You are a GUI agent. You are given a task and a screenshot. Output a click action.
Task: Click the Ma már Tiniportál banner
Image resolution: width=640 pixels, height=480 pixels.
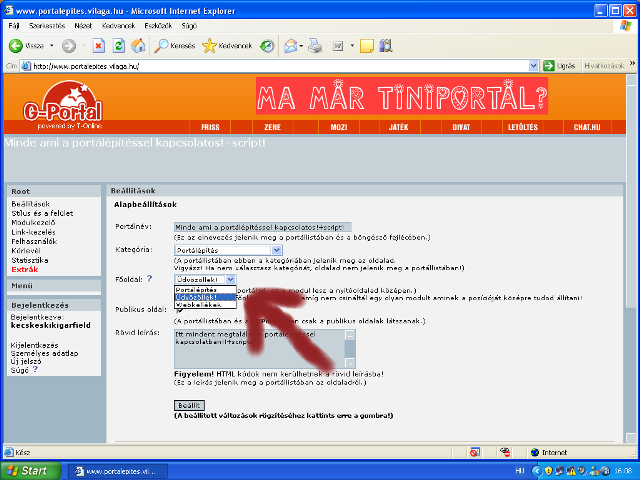click(x=402, y=96)
